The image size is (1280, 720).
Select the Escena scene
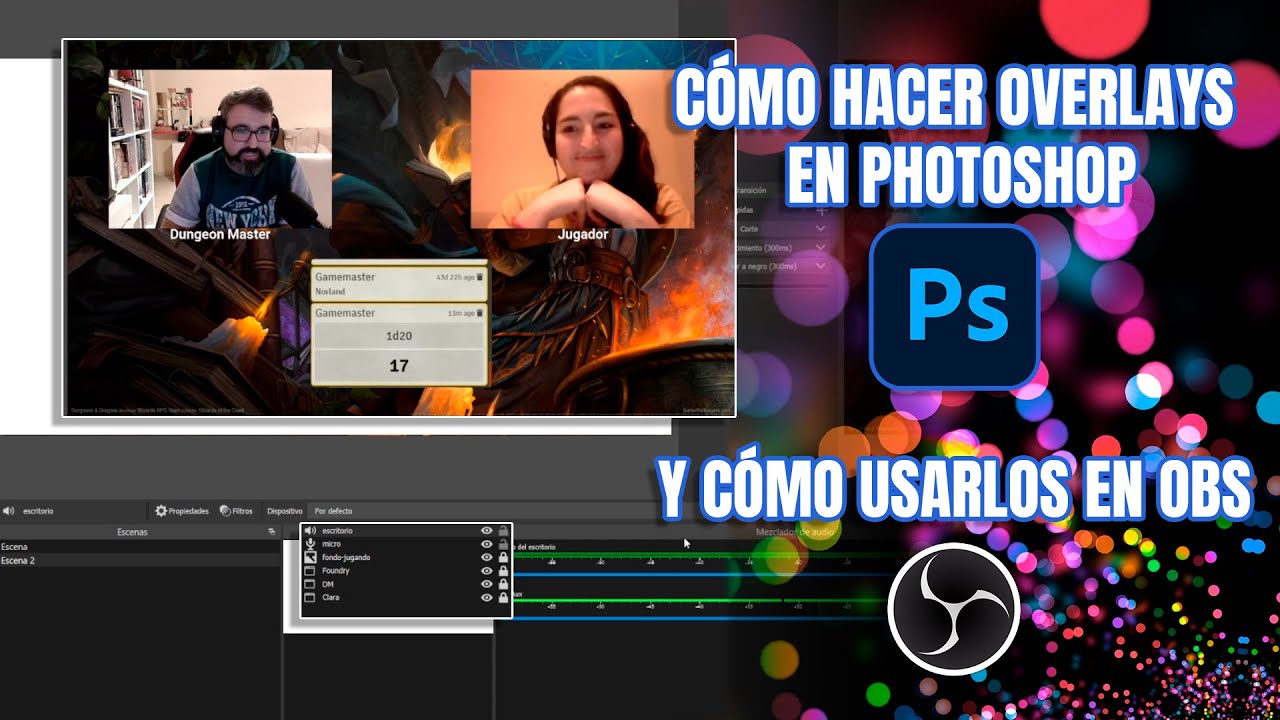click(x=140, y=547)
